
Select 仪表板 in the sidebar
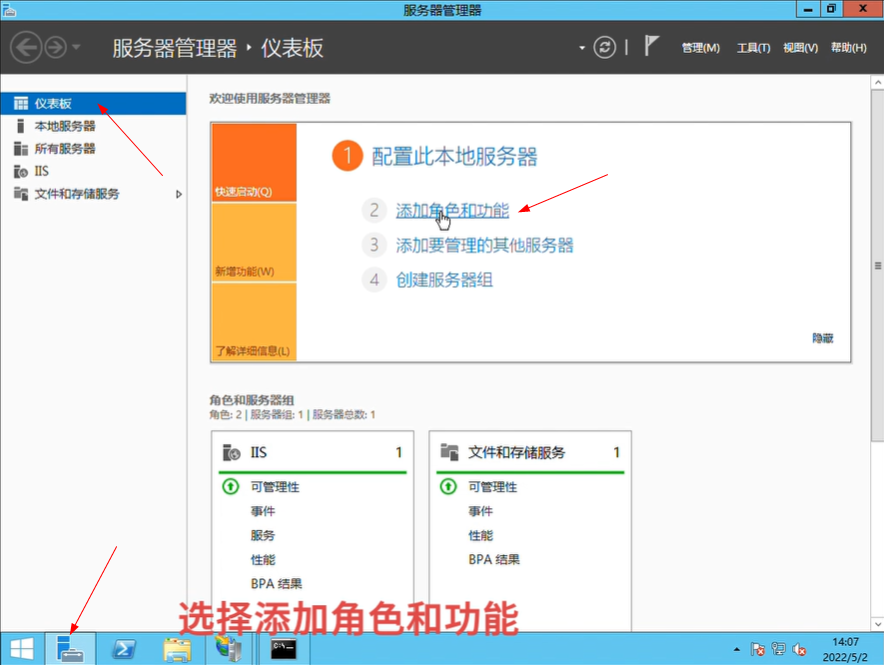[93, 104]
